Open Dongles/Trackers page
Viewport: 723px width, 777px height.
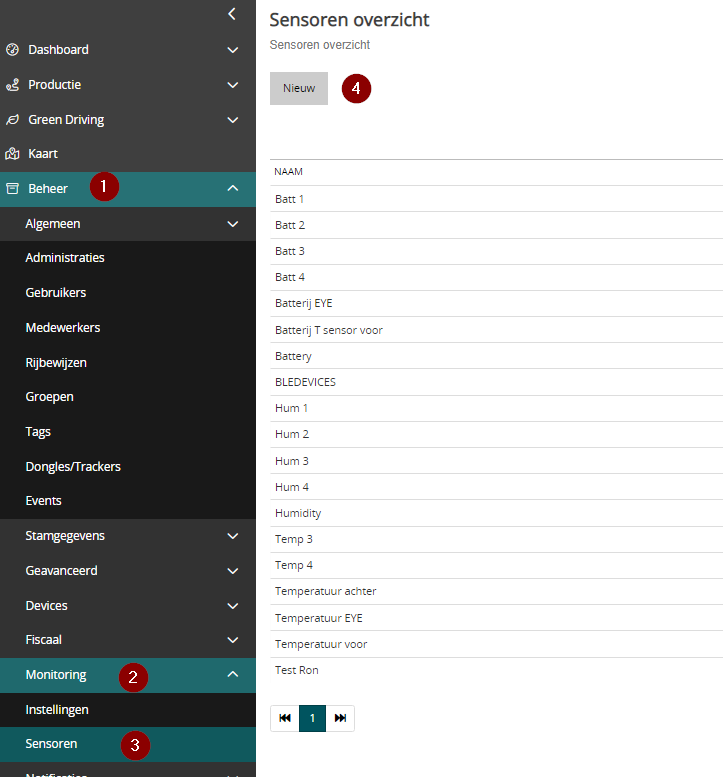tap(128, 466)
